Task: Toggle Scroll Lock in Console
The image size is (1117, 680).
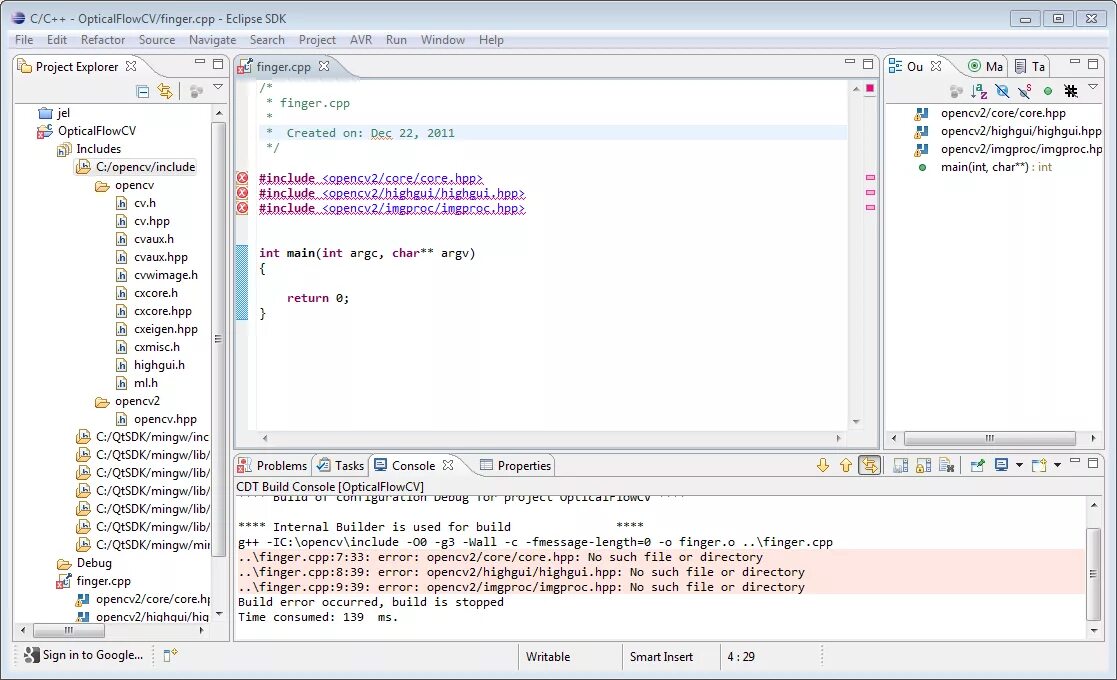Action: tap(923, 466)
